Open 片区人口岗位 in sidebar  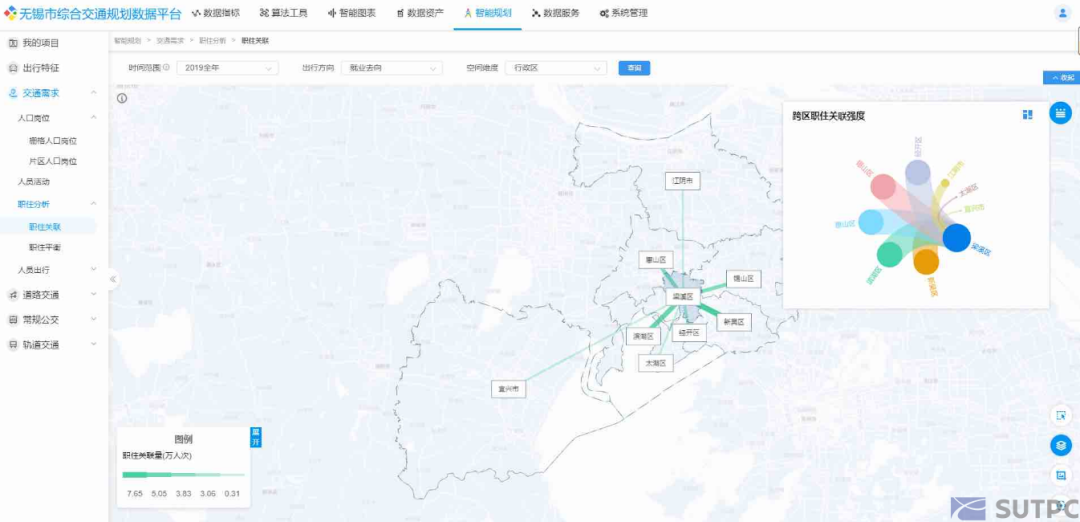tap(52, 162)
